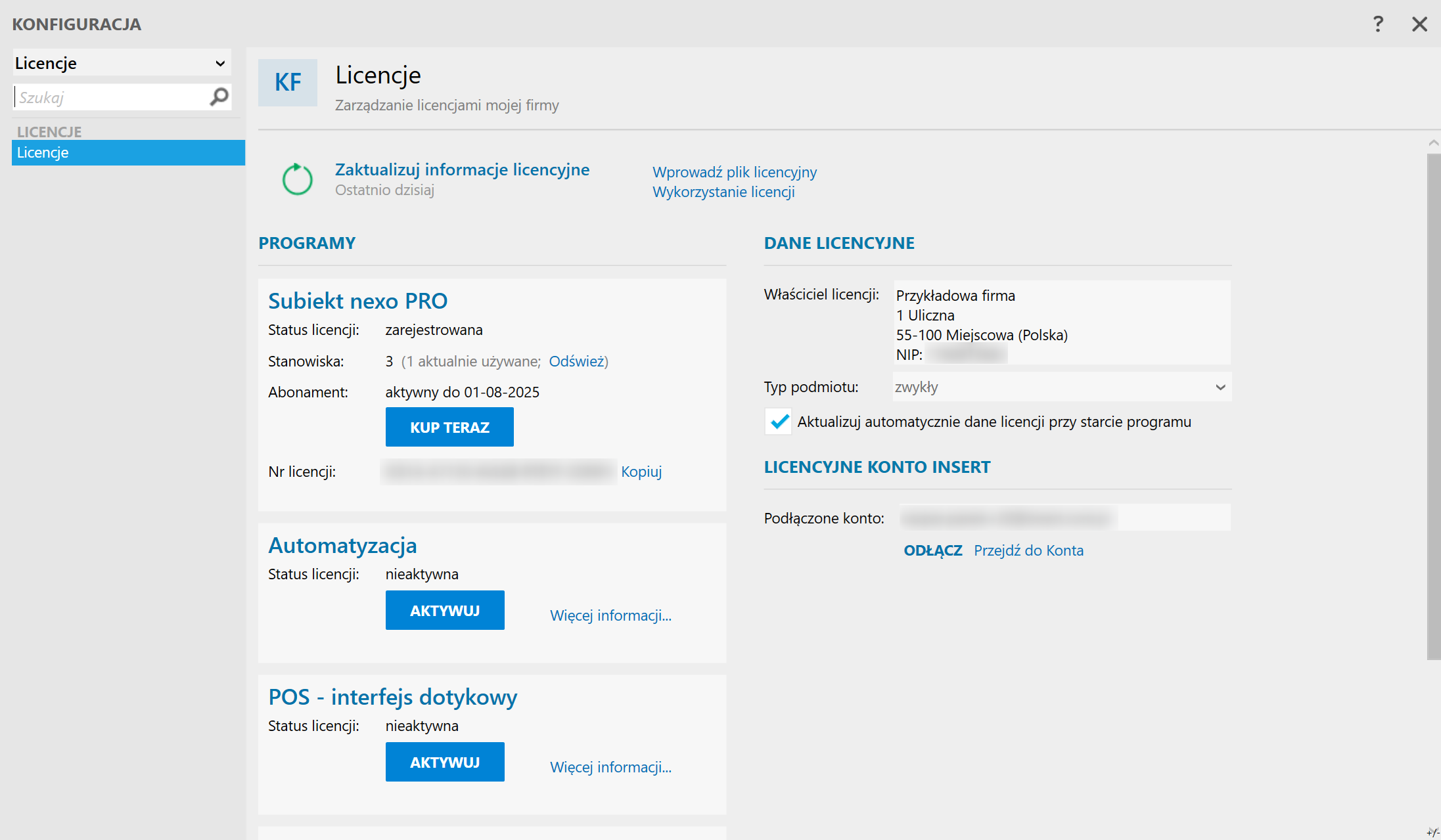This screenshot has height=840, width=1441.
Task: Click Odśwież next to Stanowiska
Action: 576,361
